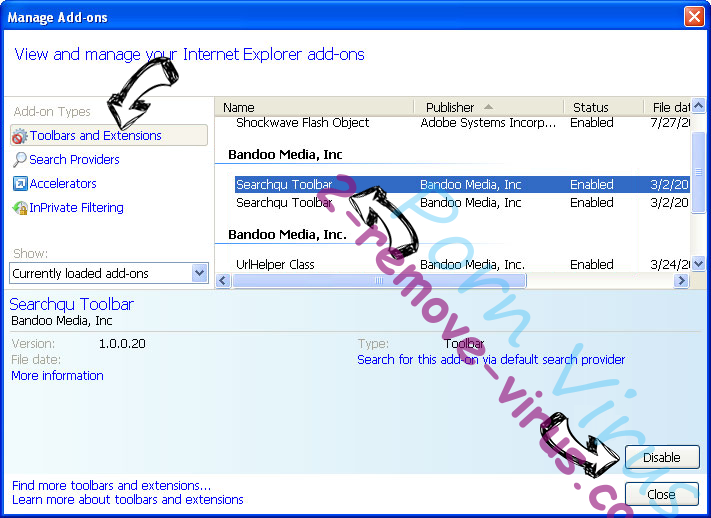Click the horizontal scrollbar right arrow

click(x=681, y=280)
